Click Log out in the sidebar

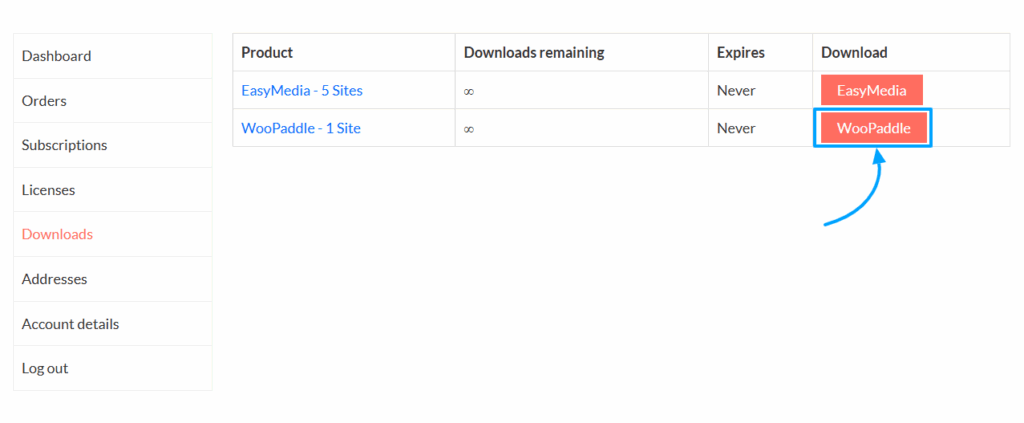(45, 368)
